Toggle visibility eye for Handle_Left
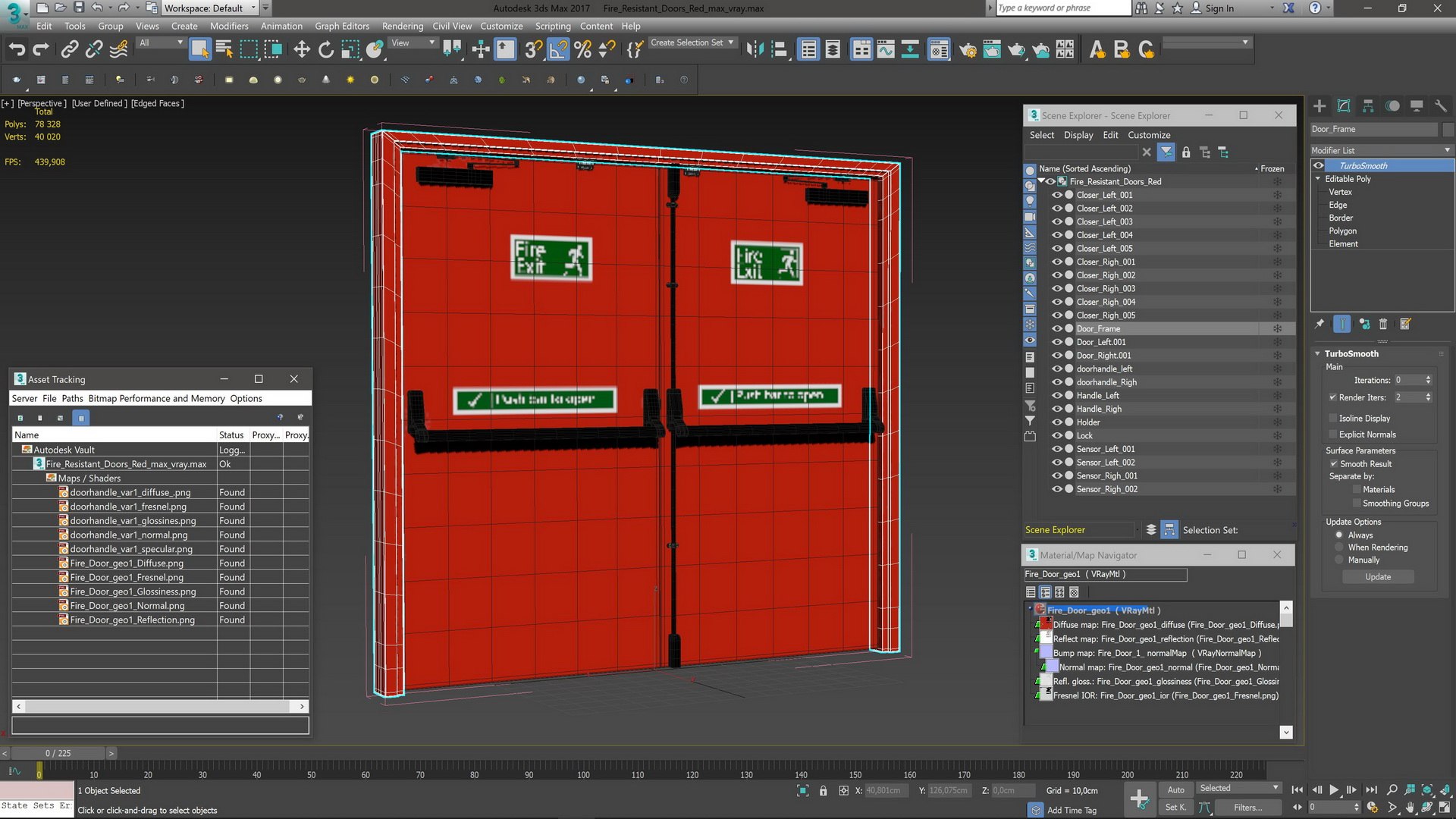Screen dimensions: 1456x819 [x=1056, y=395]
